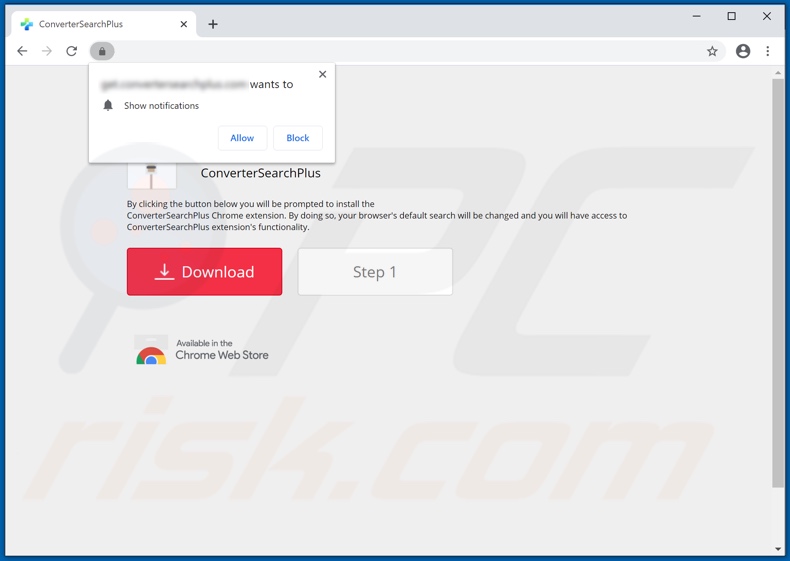Block notifications from the site
The image size is (790, 561).
pyautogui.click(x=297, y=138)
